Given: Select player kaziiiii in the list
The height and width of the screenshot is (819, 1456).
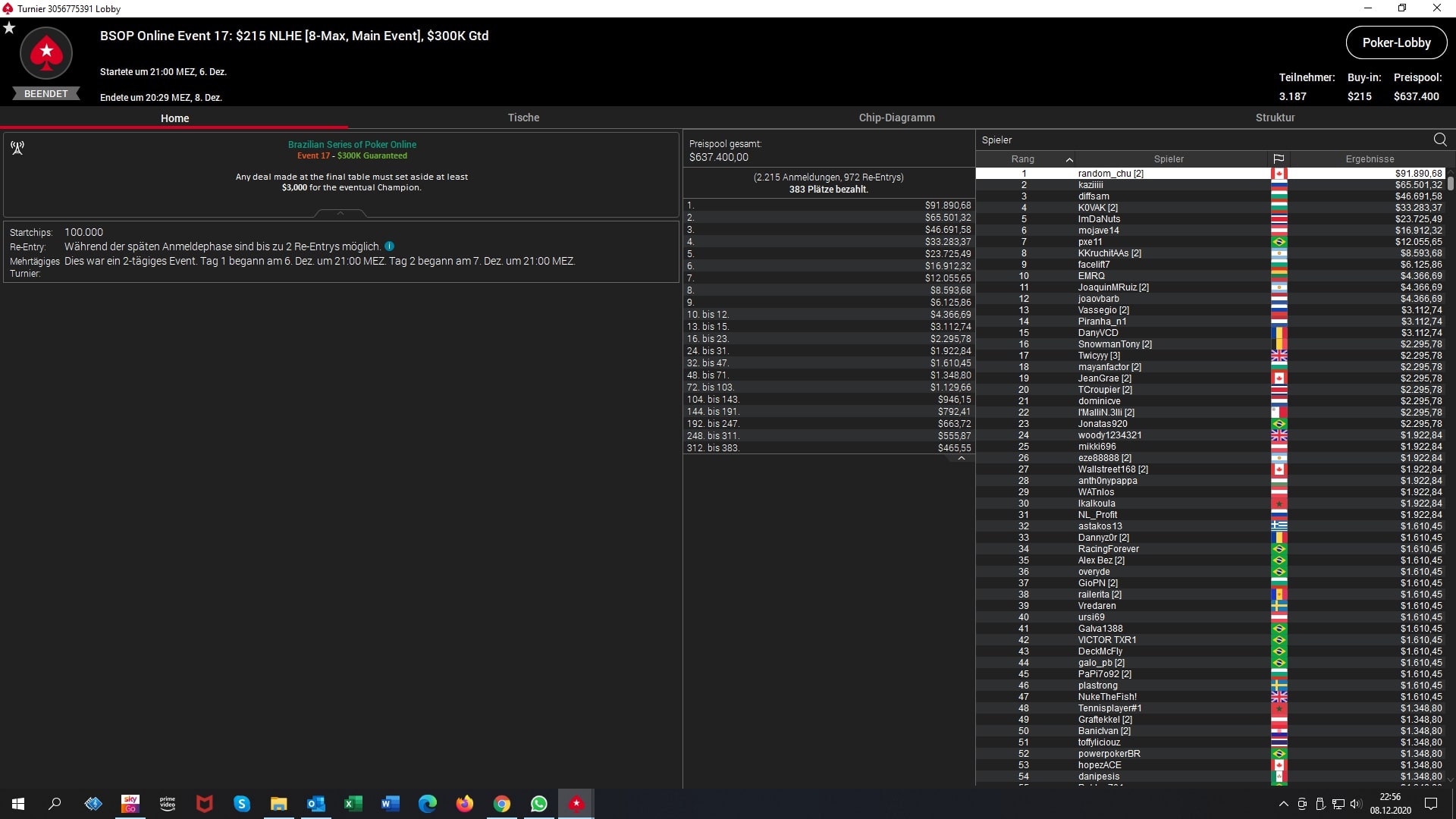Looking at the screenshot, I should tap(1210, 185).
